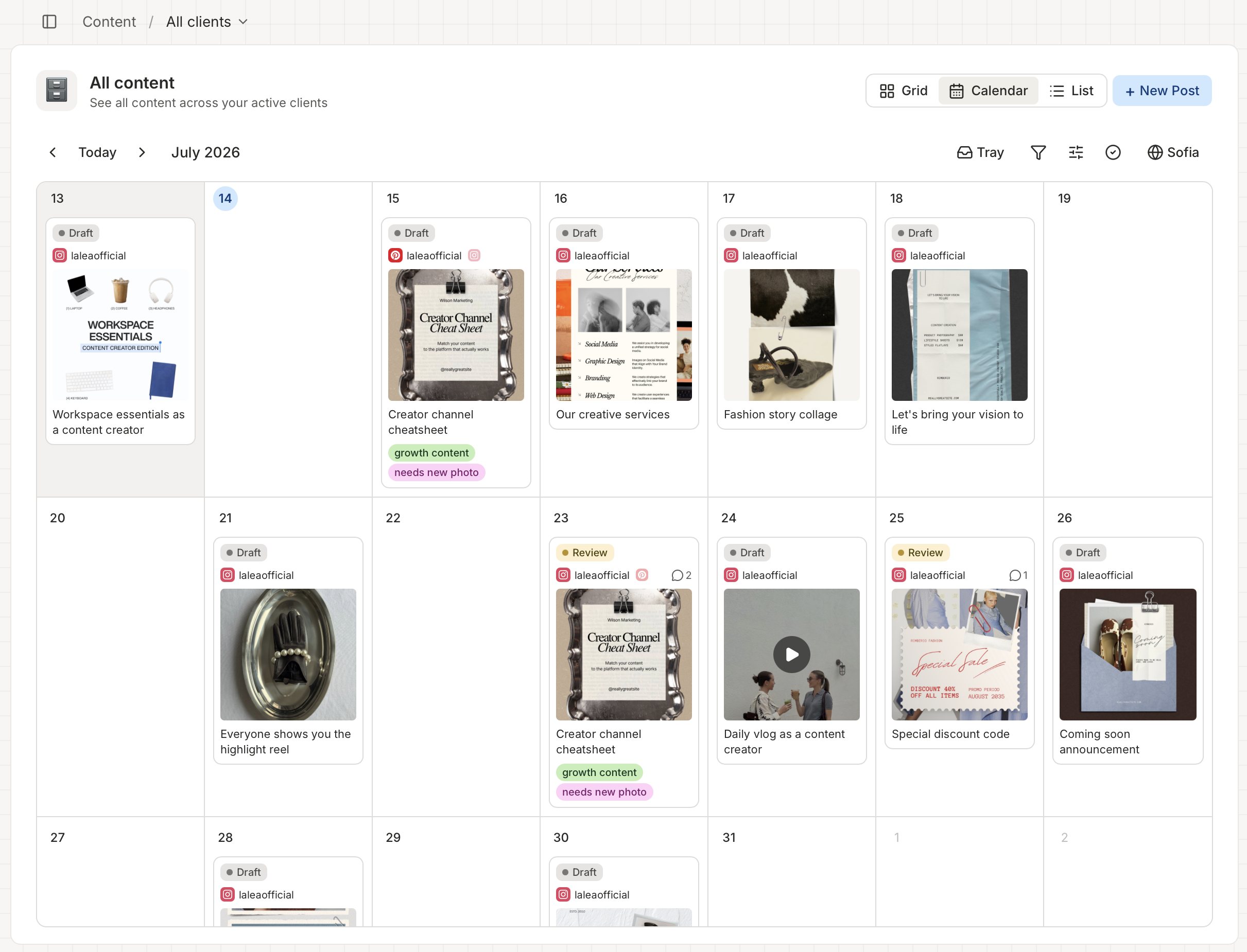Switch to Calendar view
The image size is (1247, 952).
988,91
